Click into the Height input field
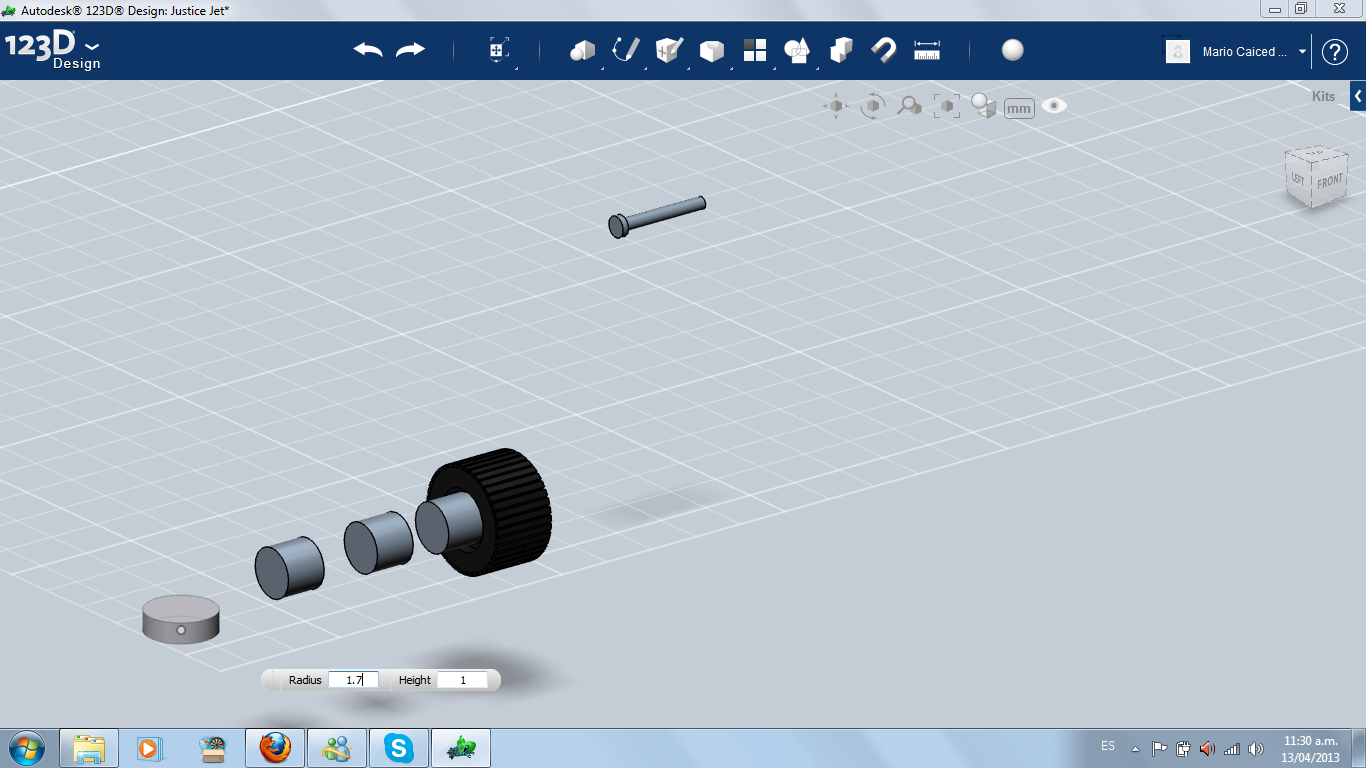 [463, 680]
